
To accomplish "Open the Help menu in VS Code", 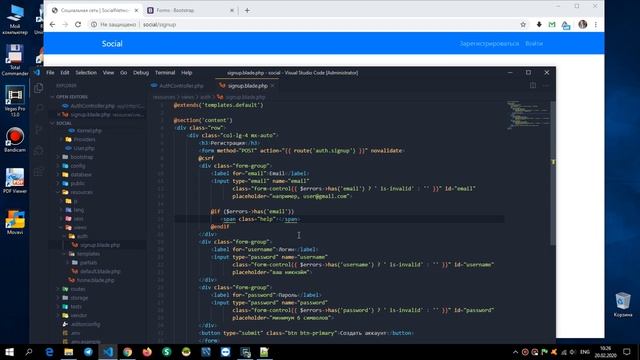I will point(187,73).
